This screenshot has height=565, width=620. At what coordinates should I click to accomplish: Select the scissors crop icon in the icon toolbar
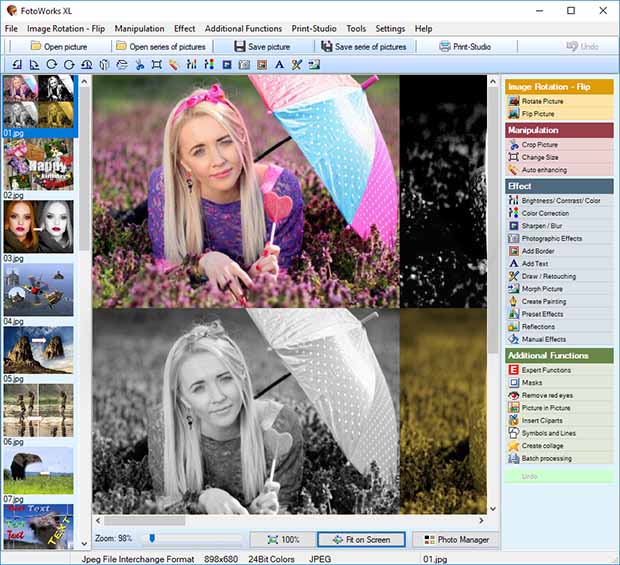[x=139, y=64]
